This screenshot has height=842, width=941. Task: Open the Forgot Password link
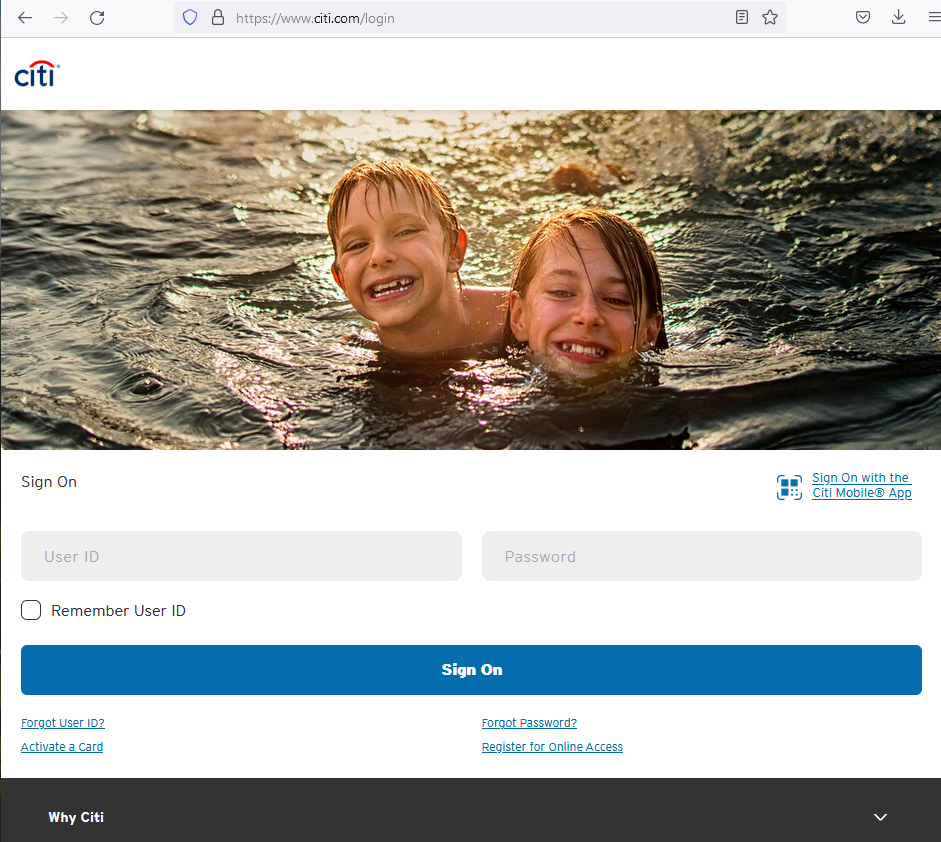point(529,722)
